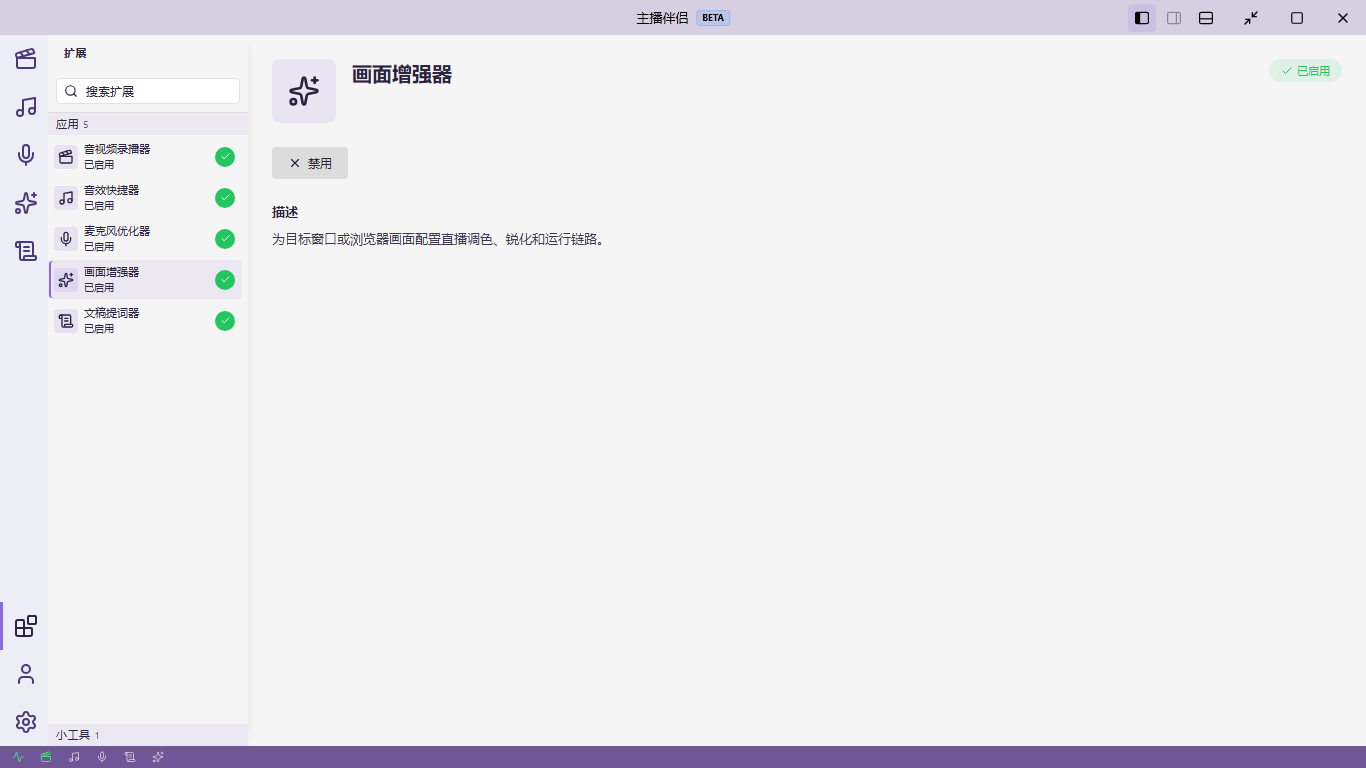Select 文稿提词器 in the extension list
The image size is (1366, 768).
click(145, 321)
